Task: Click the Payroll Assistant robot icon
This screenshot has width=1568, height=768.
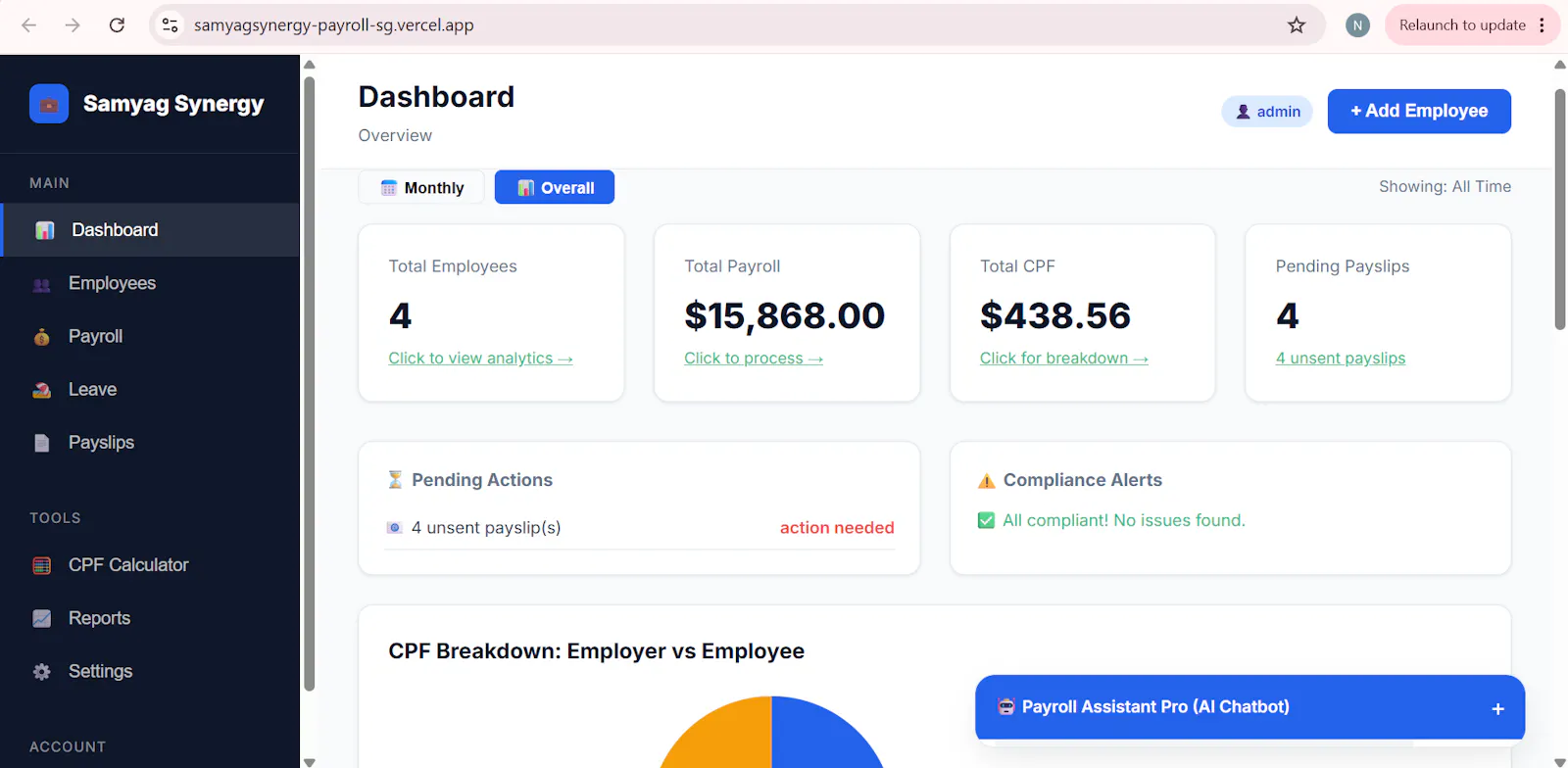Action: pos(1005,707)
